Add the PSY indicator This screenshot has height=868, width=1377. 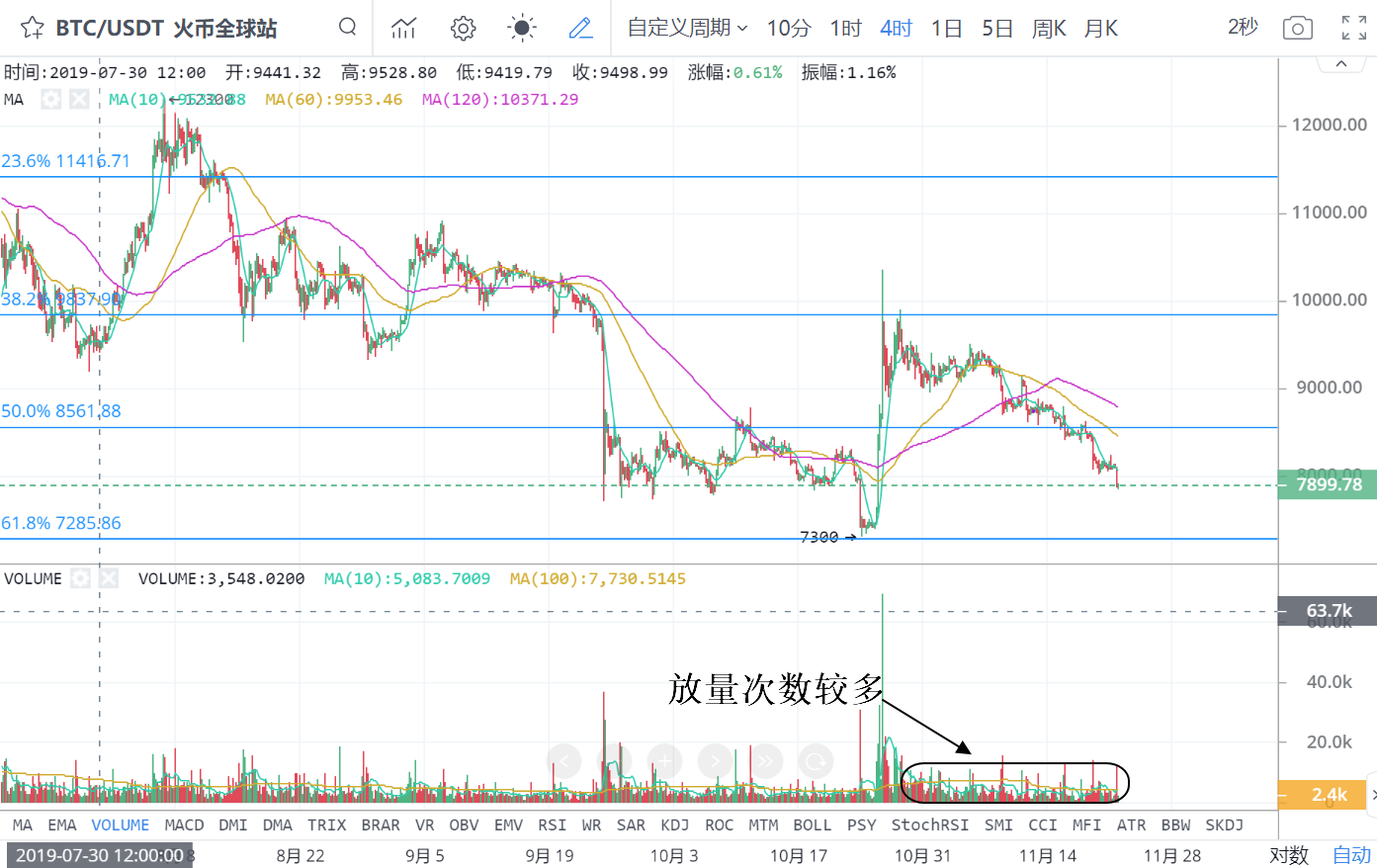pos(862,825)
